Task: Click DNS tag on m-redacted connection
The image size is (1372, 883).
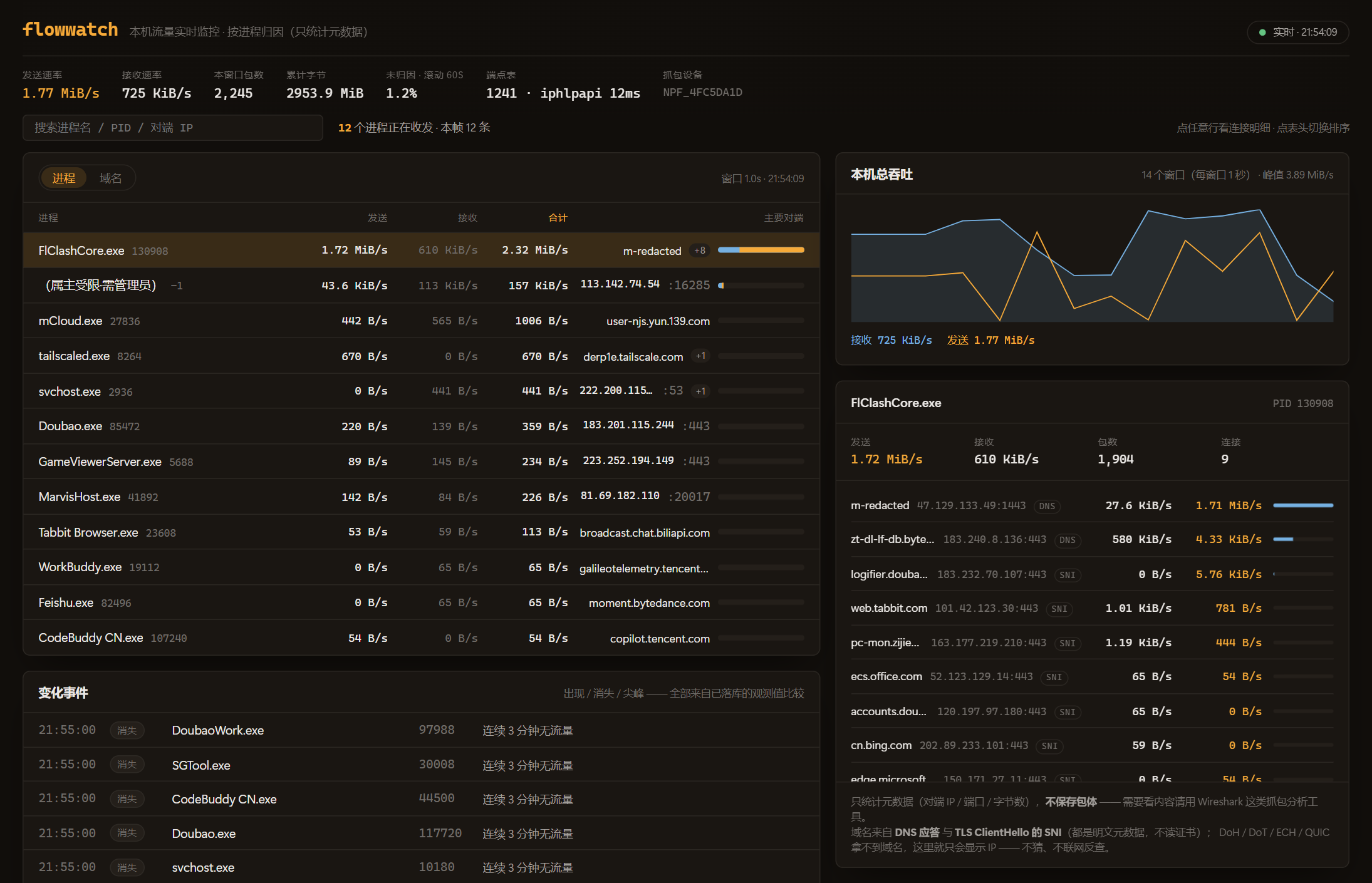Action: 1047,506
